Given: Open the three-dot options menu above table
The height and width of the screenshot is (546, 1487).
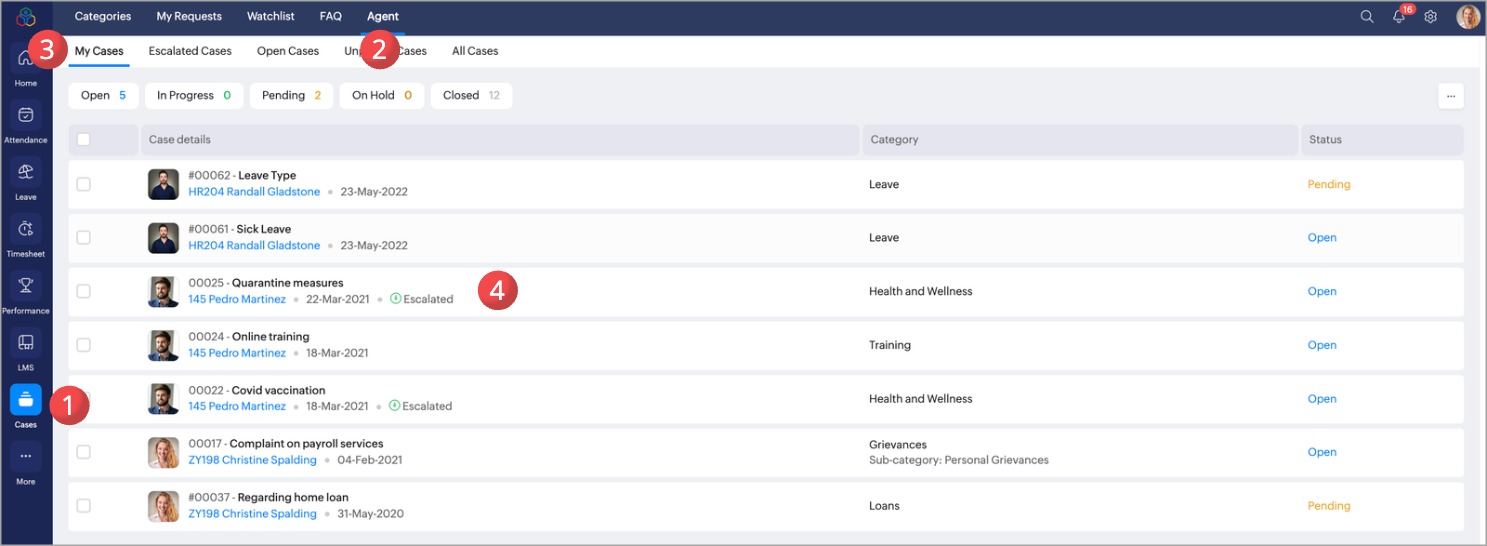Looking at the screenshot, I should click(1450, 96).
